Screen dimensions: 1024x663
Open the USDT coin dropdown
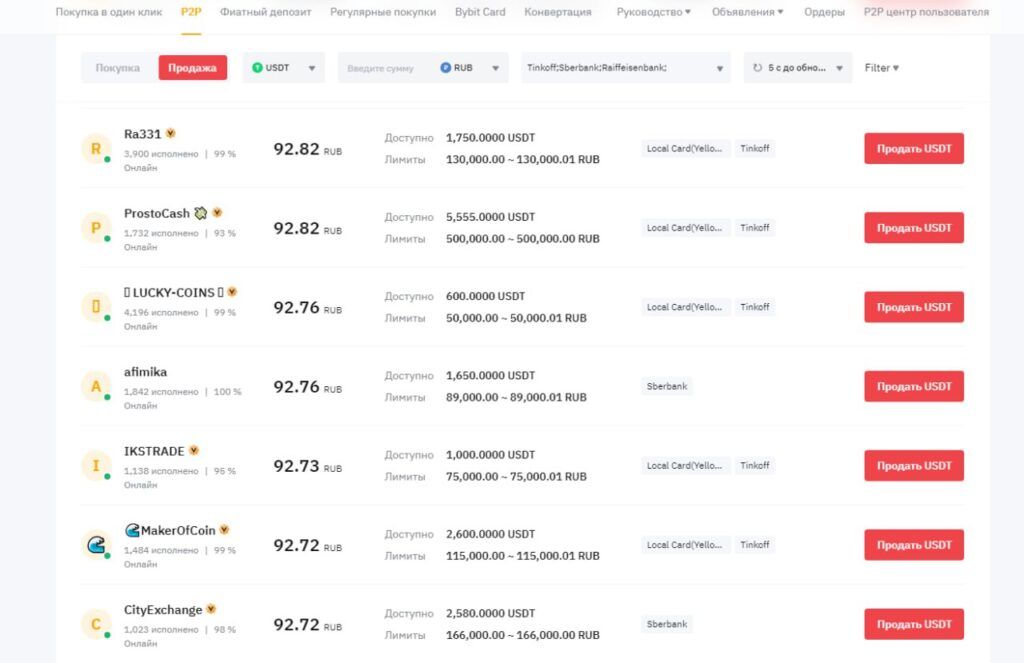coord(283,68)
